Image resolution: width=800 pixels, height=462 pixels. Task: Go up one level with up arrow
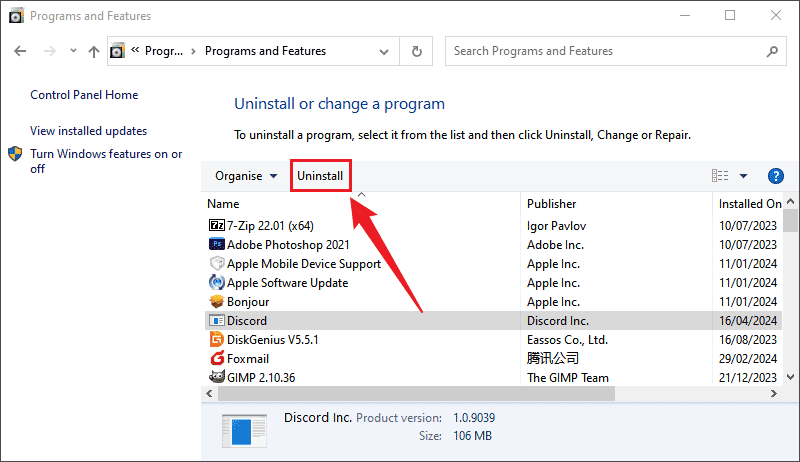coord(93,51)
